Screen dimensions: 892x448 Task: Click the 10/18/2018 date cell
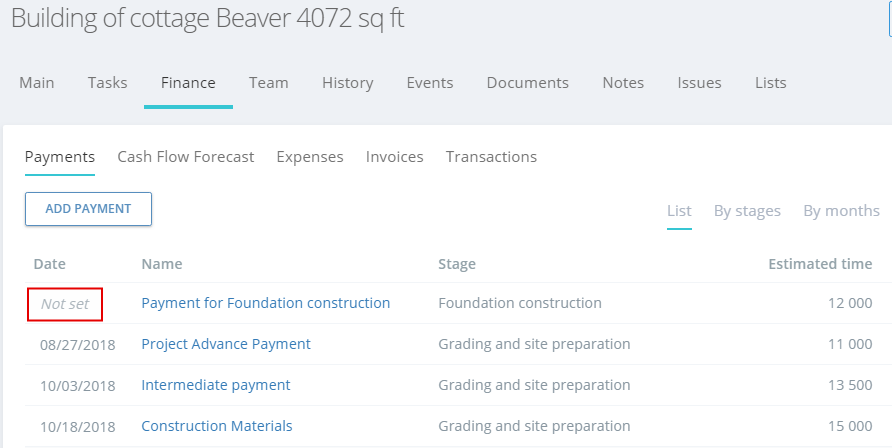[x=77, y=427]
